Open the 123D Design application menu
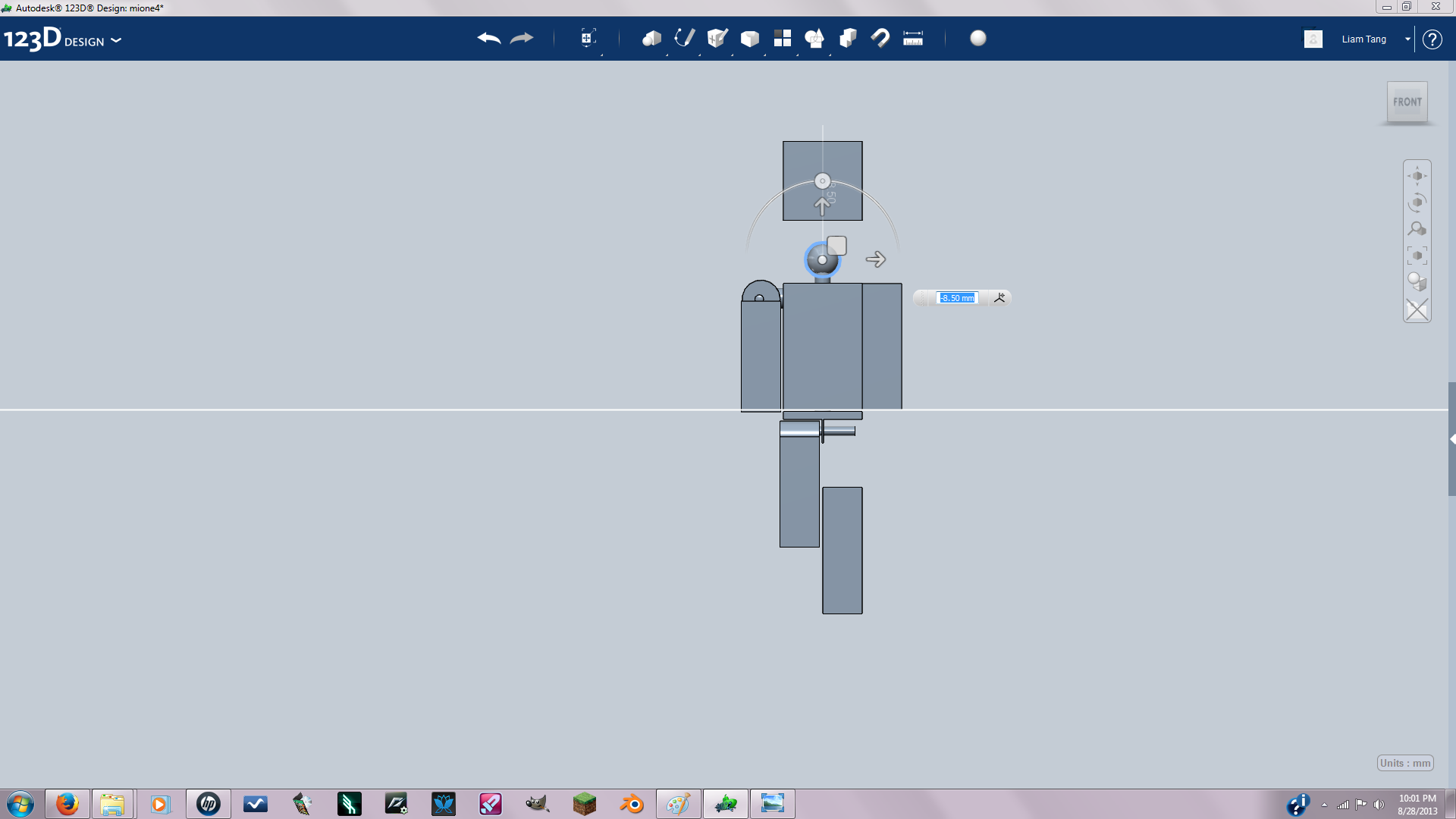 coord(63,39)
